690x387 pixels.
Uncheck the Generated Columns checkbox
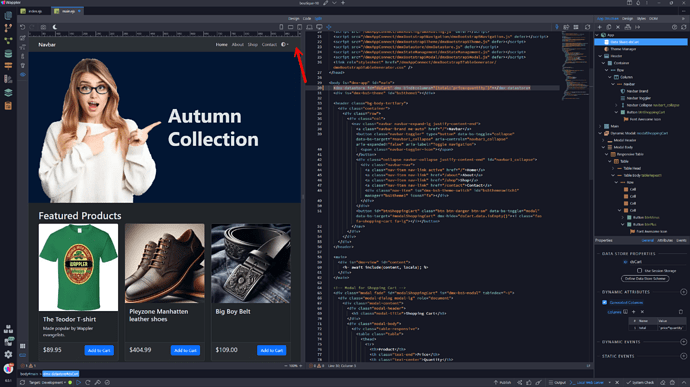coord(604,302)
